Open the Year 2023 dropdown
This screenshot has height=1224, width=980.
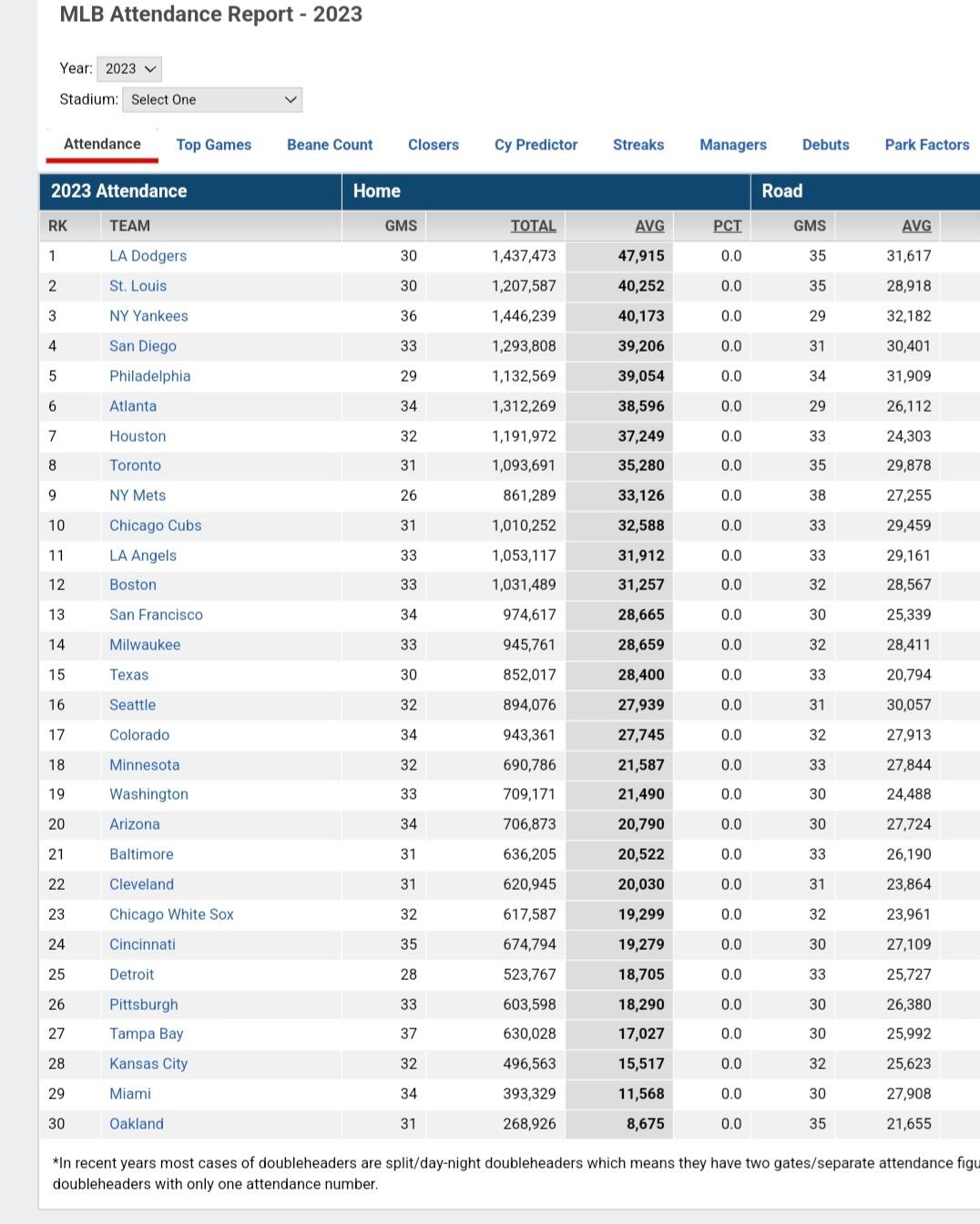[129, 68]
